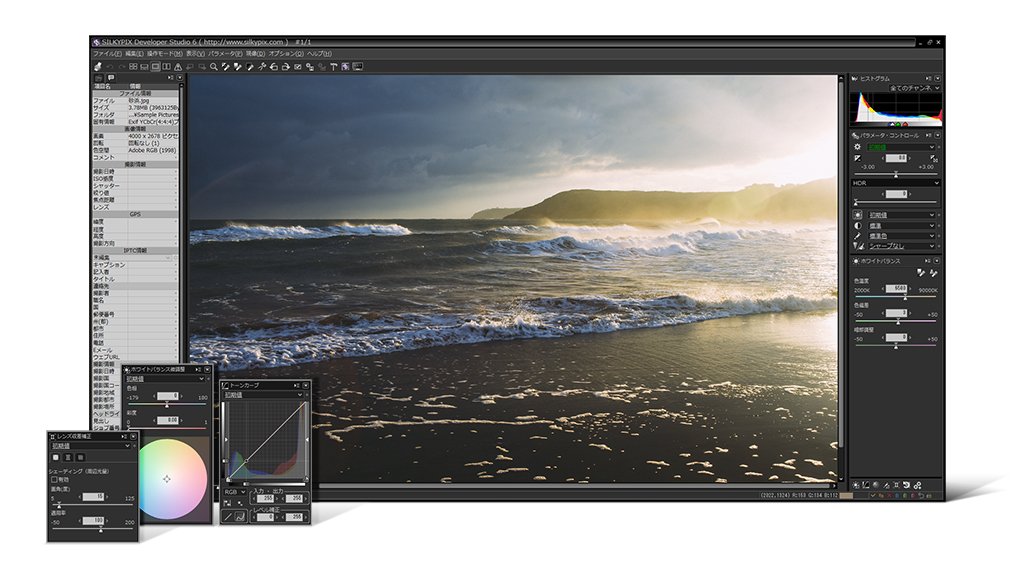Click the hue 色相 slider in fine-adjust panel
Image resolution: width=1020 pixels, height=577 pixels.
coord(167,404)
